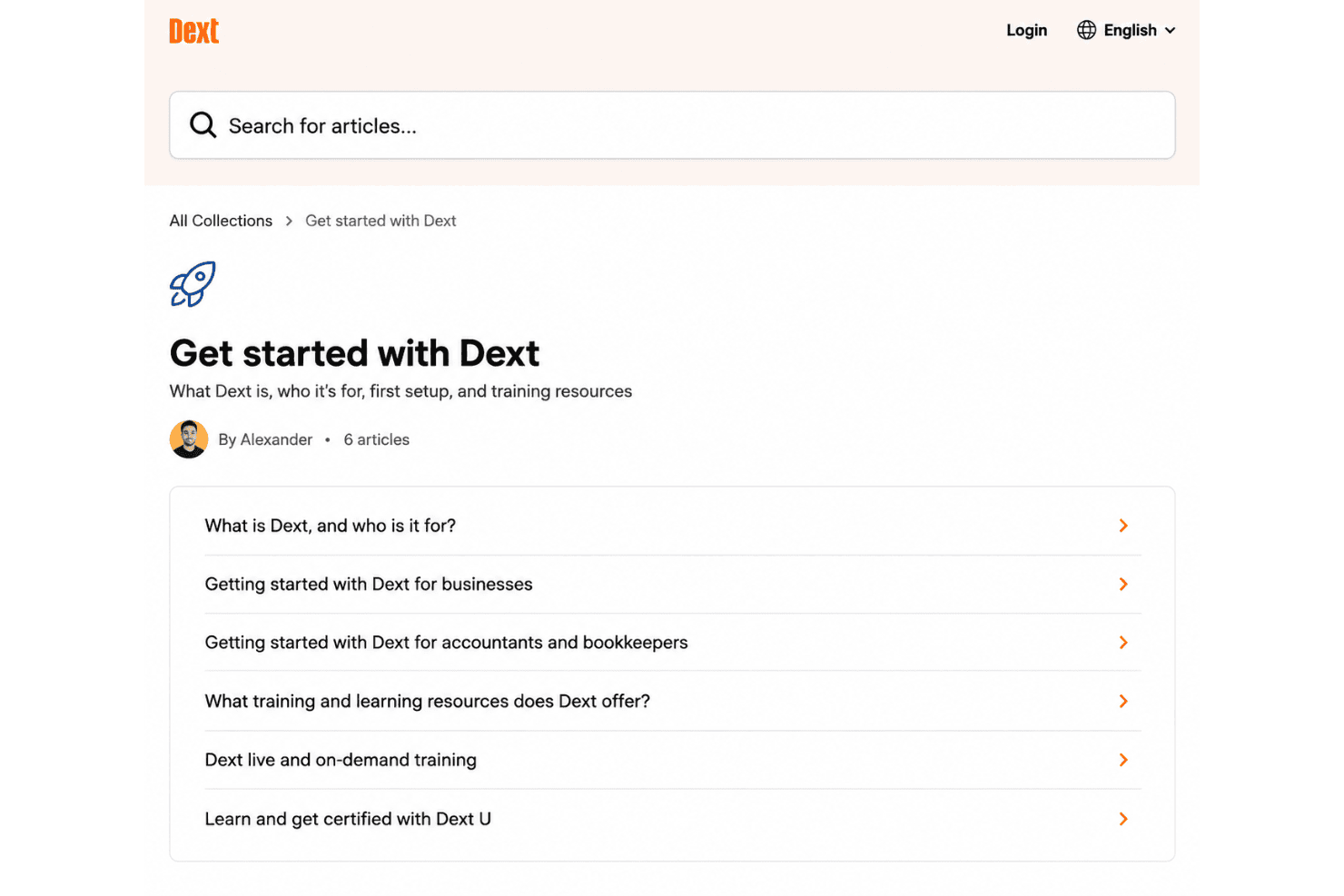The height and width of the screenshot is (896, 1344).
Task: Click the Login link
Action: [1026, 30]
